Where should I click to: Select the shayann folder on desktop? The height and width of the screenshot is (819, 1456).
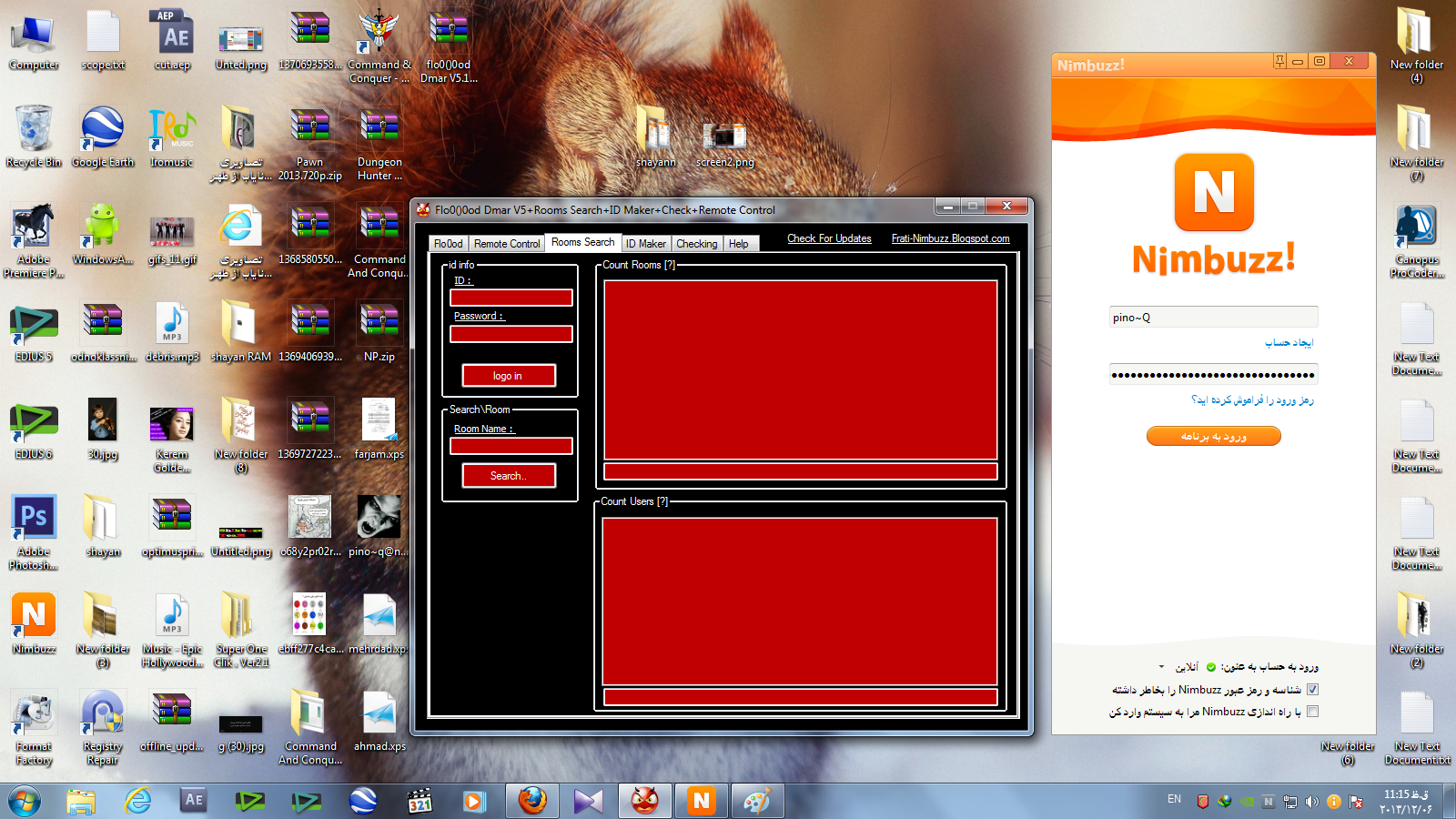click(x=655, y=136)
